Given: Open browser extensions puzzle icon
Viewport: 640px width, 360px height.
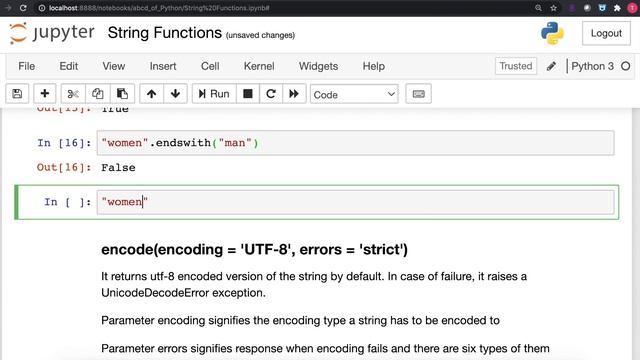Looking at the screenshot, I should [x=617, y=8].
